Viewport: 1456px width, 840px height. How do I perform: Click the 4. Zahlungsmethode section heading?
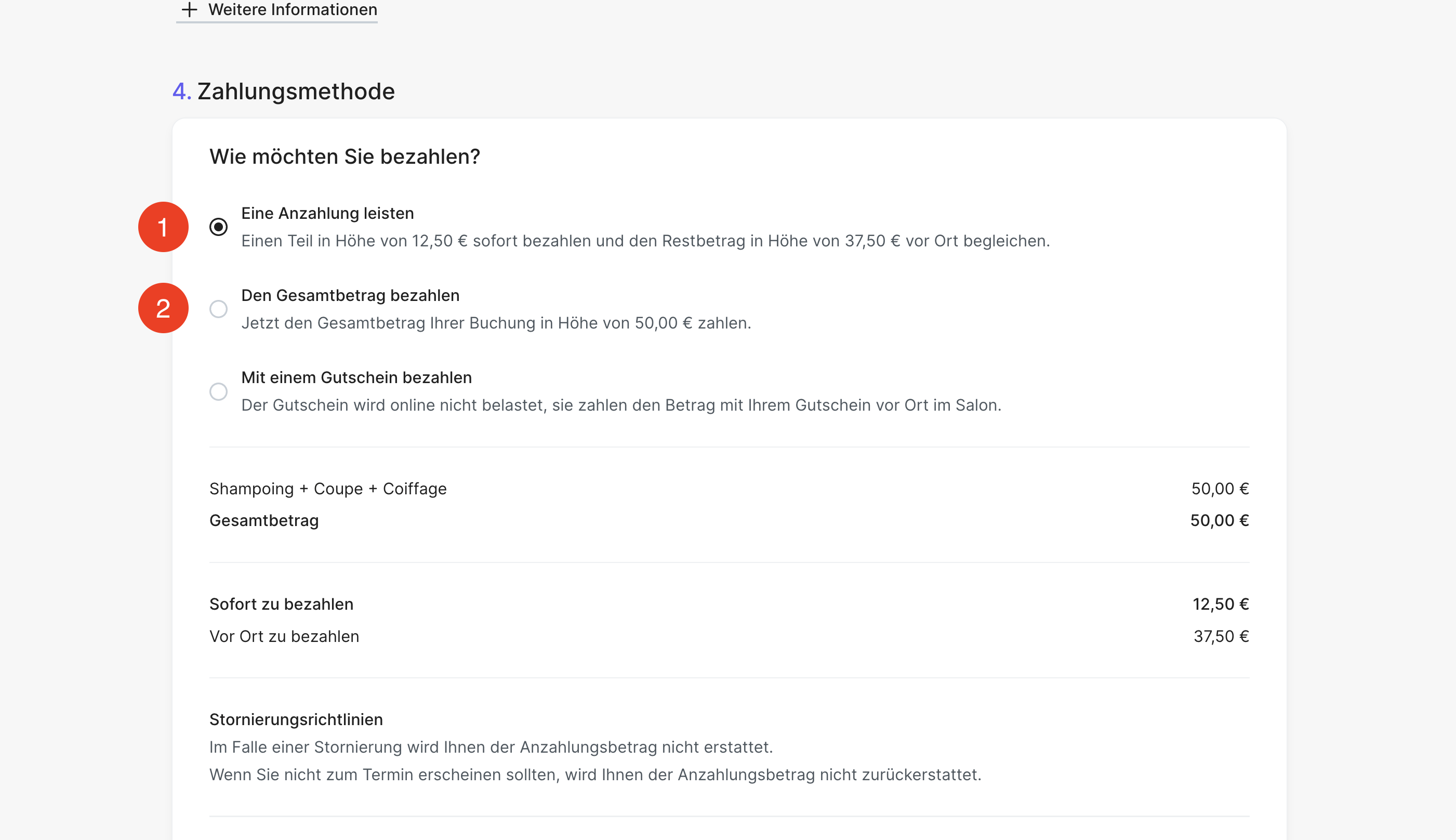(284, 91)
